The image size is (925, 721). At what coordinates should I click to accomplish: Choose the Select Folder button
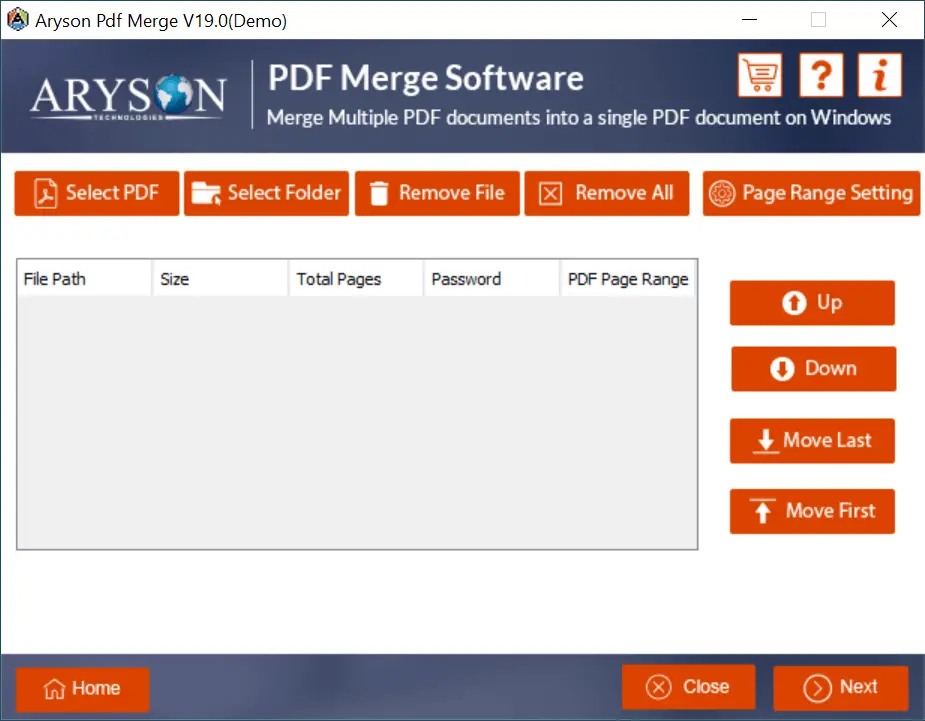pyautogui.click(x=267, y=193)
